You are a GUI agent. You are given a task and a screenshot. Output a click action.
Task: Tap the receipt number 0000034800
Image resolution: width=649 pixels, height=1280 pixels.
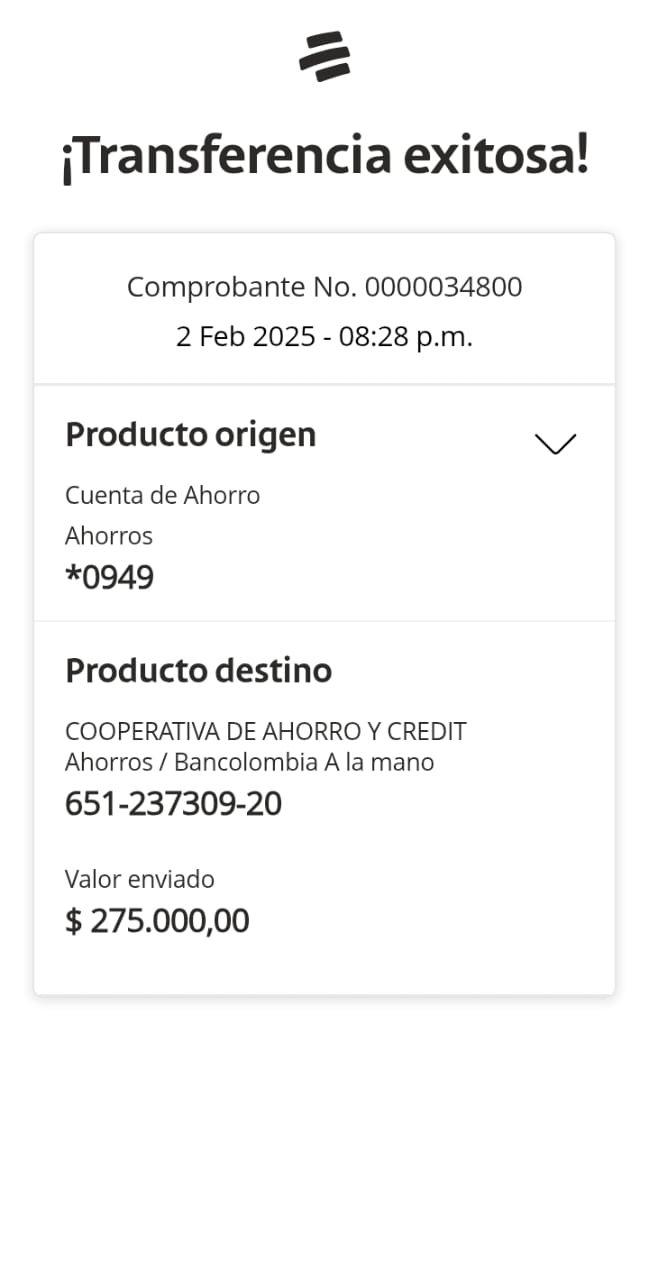443,288
